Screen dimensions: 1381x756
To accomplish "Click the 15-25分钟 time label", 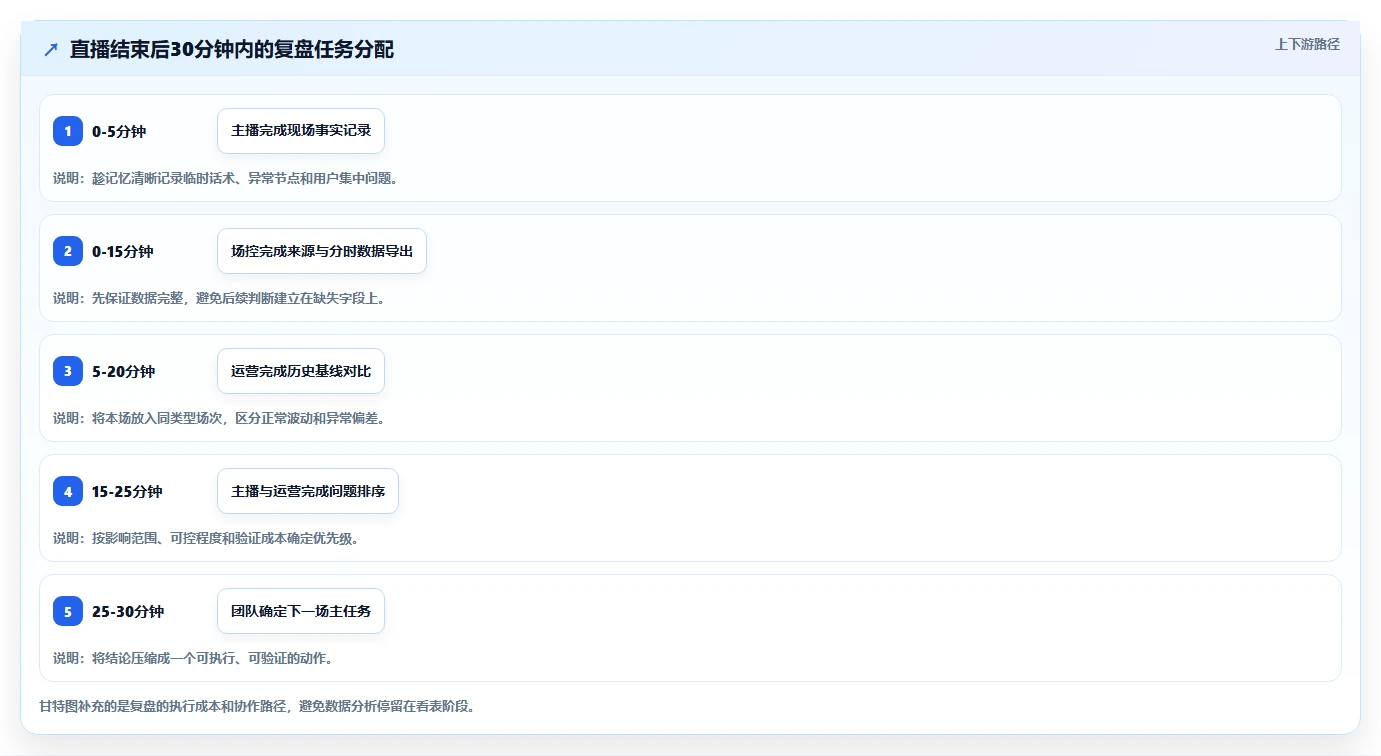I will (x=127, y=491).
